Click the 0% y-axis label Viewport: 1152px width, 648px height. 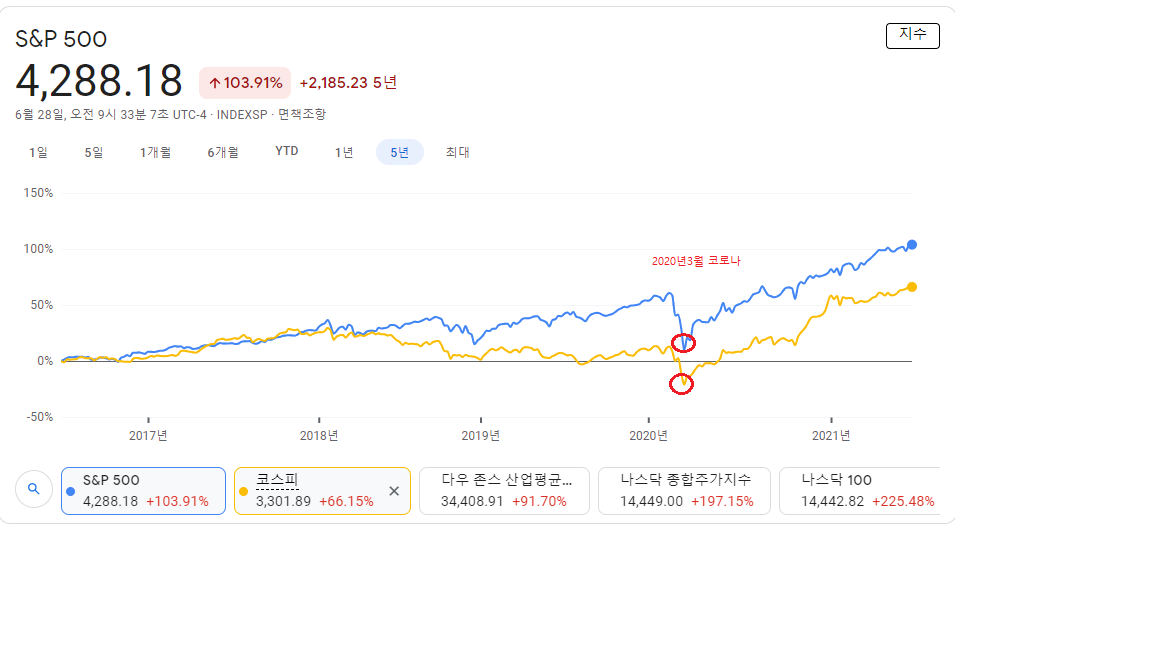45,361
